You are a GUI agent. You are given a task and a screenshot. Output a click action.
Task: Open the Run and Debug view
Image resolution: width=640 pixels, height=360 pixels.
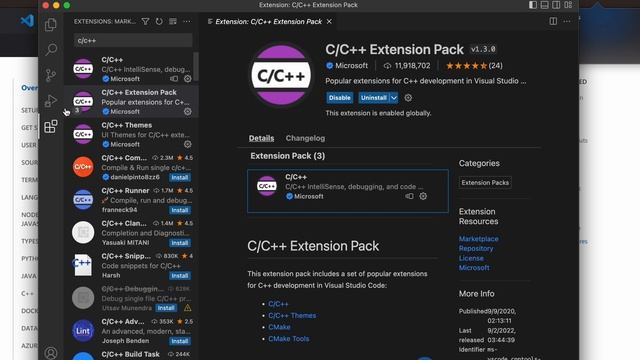(51, 101)
